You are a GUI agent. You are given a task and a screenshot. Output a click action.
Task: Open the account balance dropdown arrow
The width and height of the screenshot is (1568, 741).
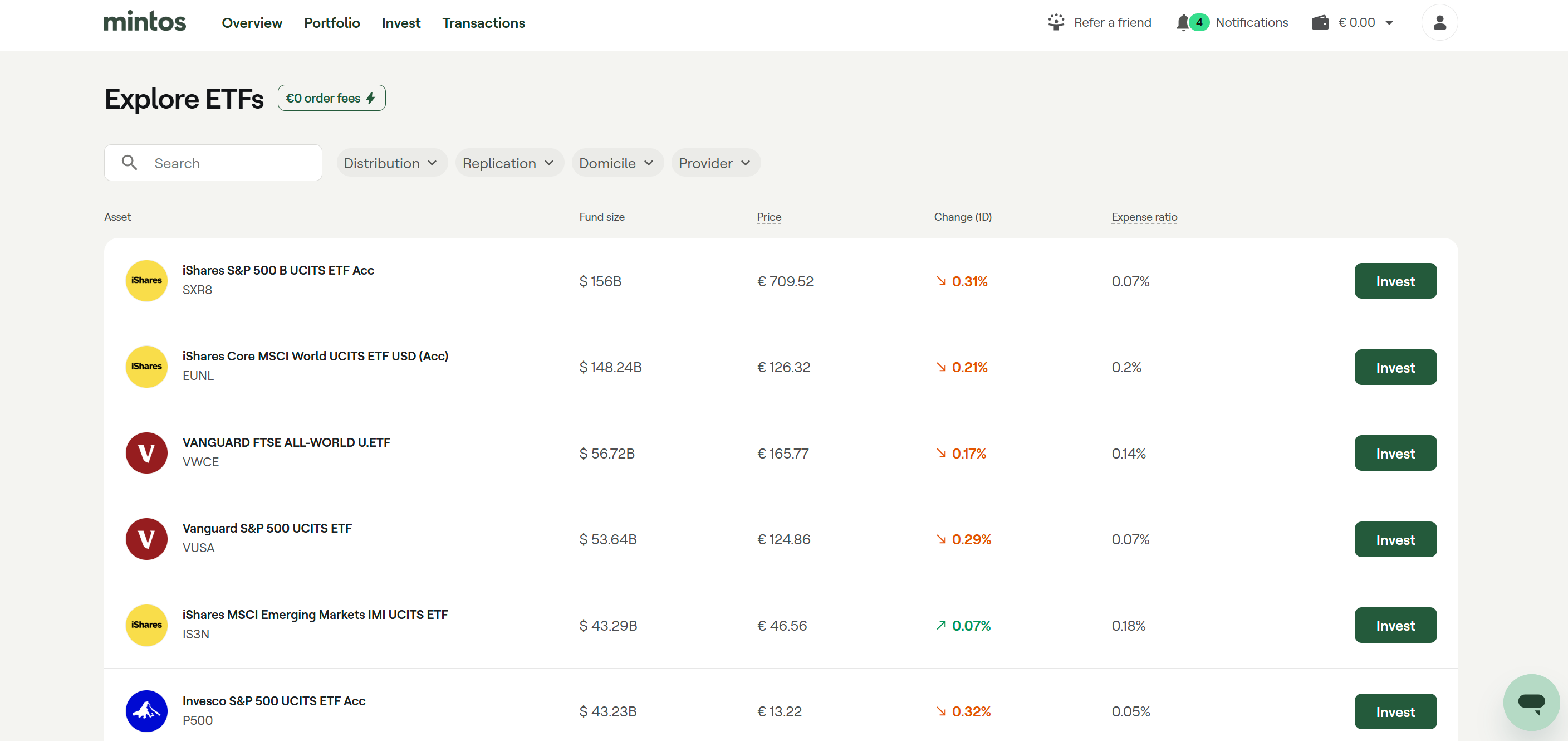coord(1389,23)
